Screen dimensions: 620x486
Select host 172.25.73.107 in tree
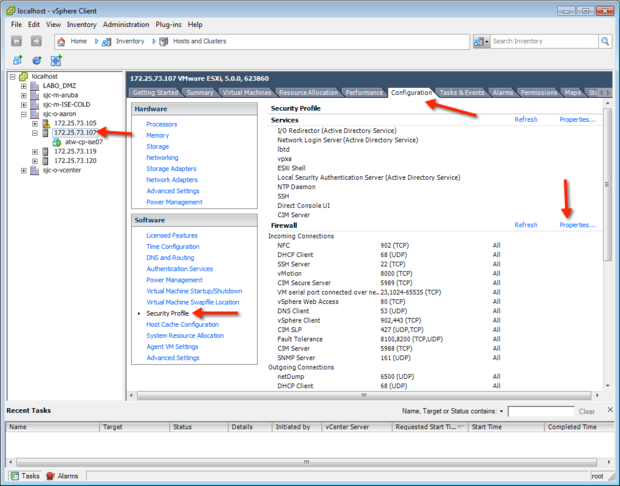[x=75, y=132]
